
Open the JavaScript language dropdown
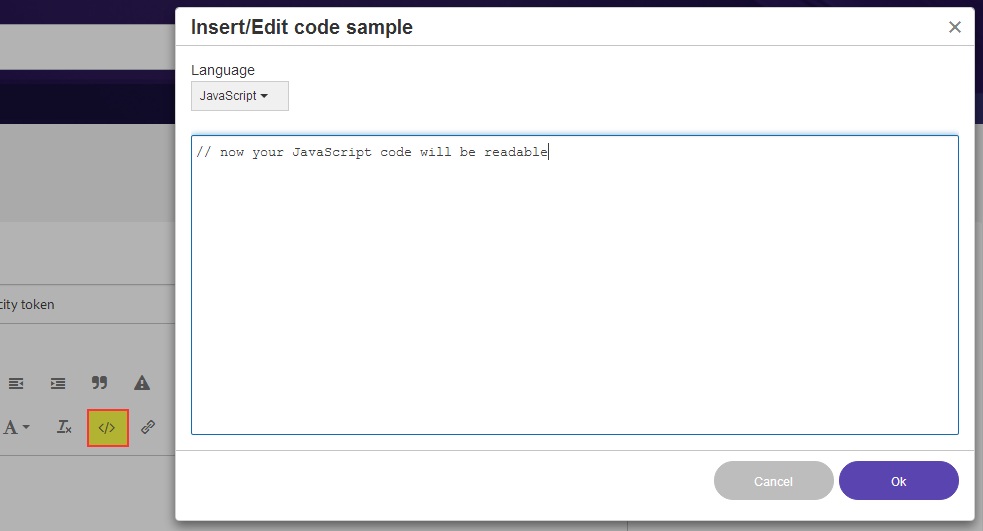tap(239, 96)
